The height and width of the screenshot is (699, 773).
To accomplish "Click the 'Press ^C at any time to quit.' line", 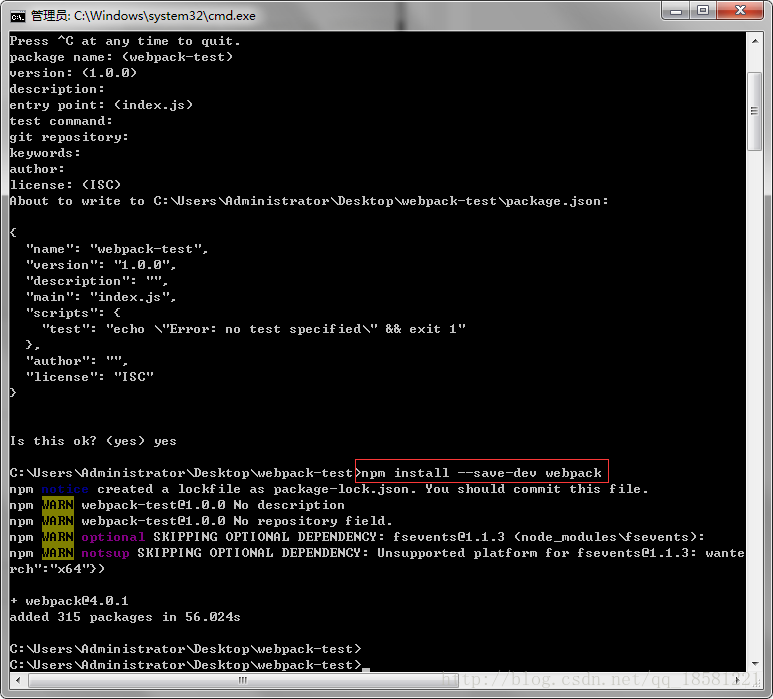I will (125, 41).
